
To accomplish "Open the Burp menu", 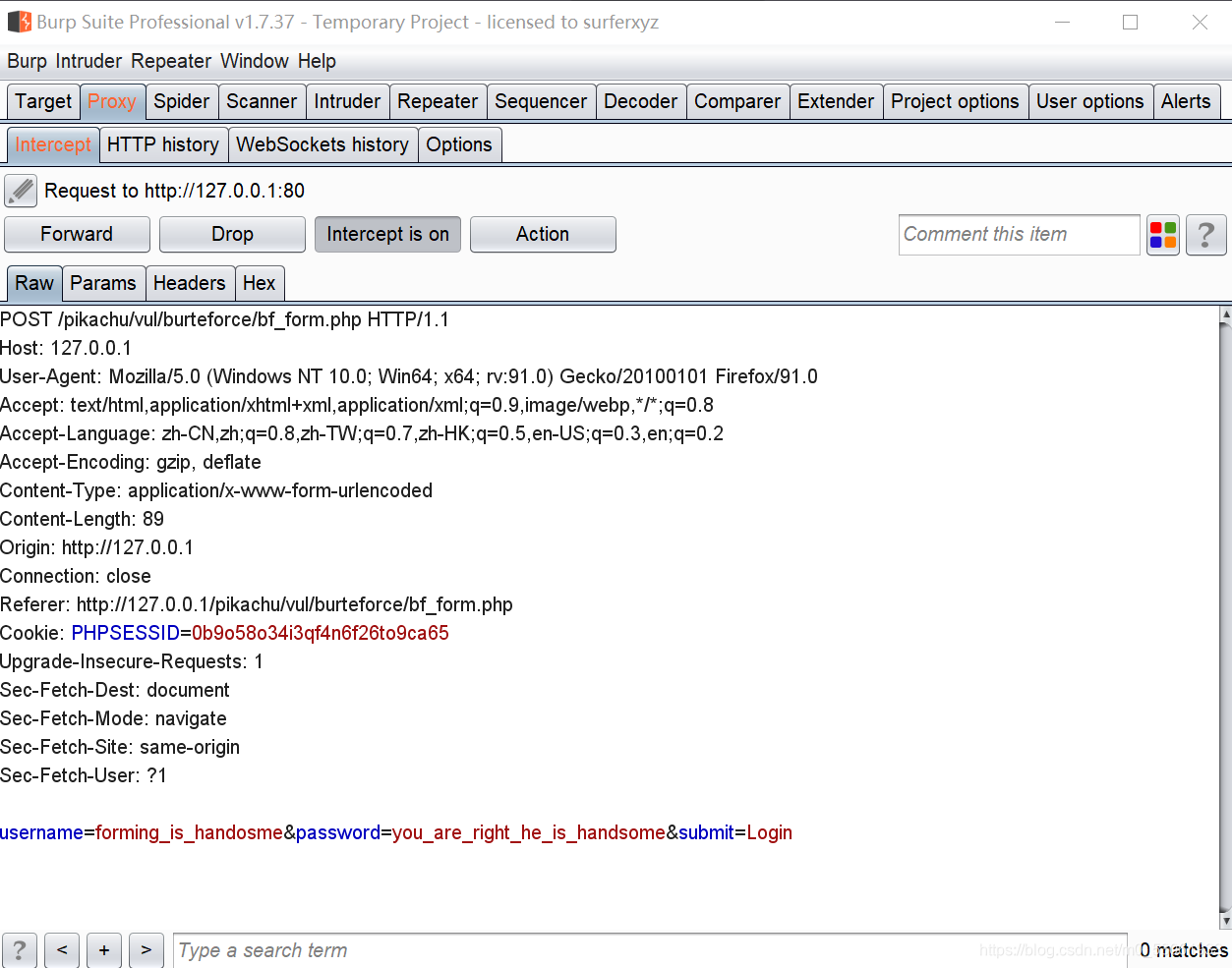I will coord(27,61).
